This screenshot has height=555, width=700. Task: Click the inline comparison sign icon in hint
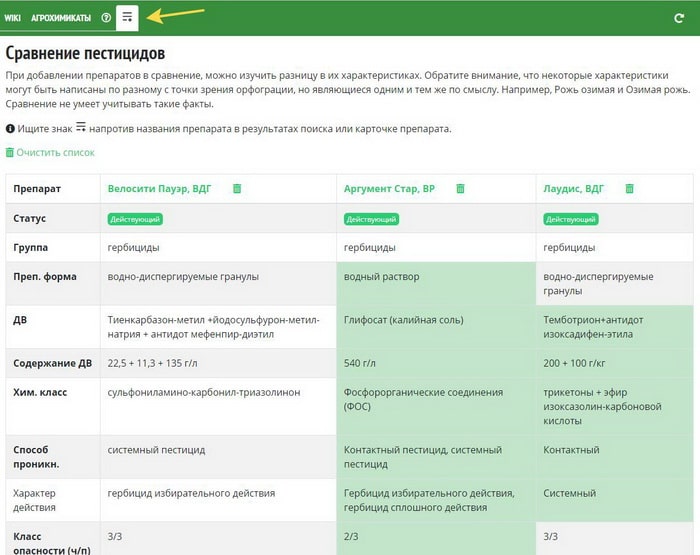[81, 127]
